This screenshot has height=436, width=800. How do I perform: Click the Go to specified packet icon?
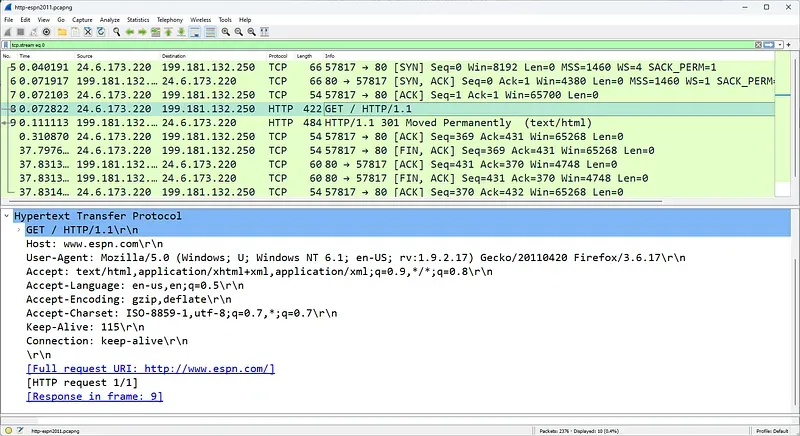156,32
